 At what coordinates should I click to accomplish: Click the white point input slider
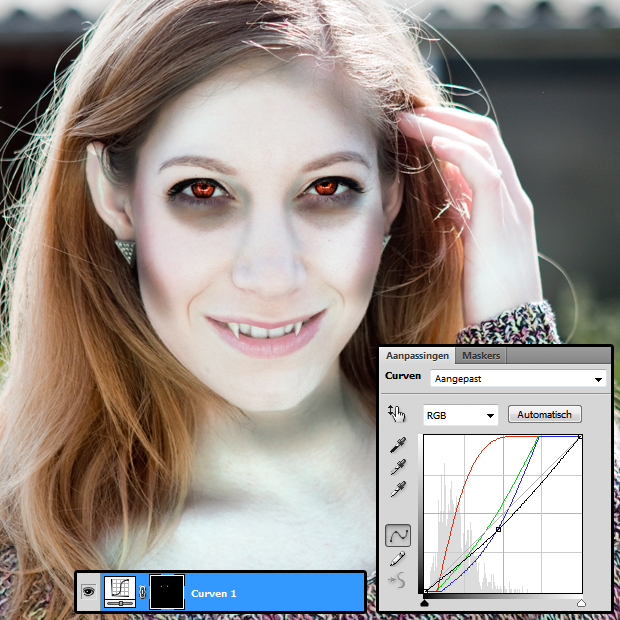tap(581, 603)
